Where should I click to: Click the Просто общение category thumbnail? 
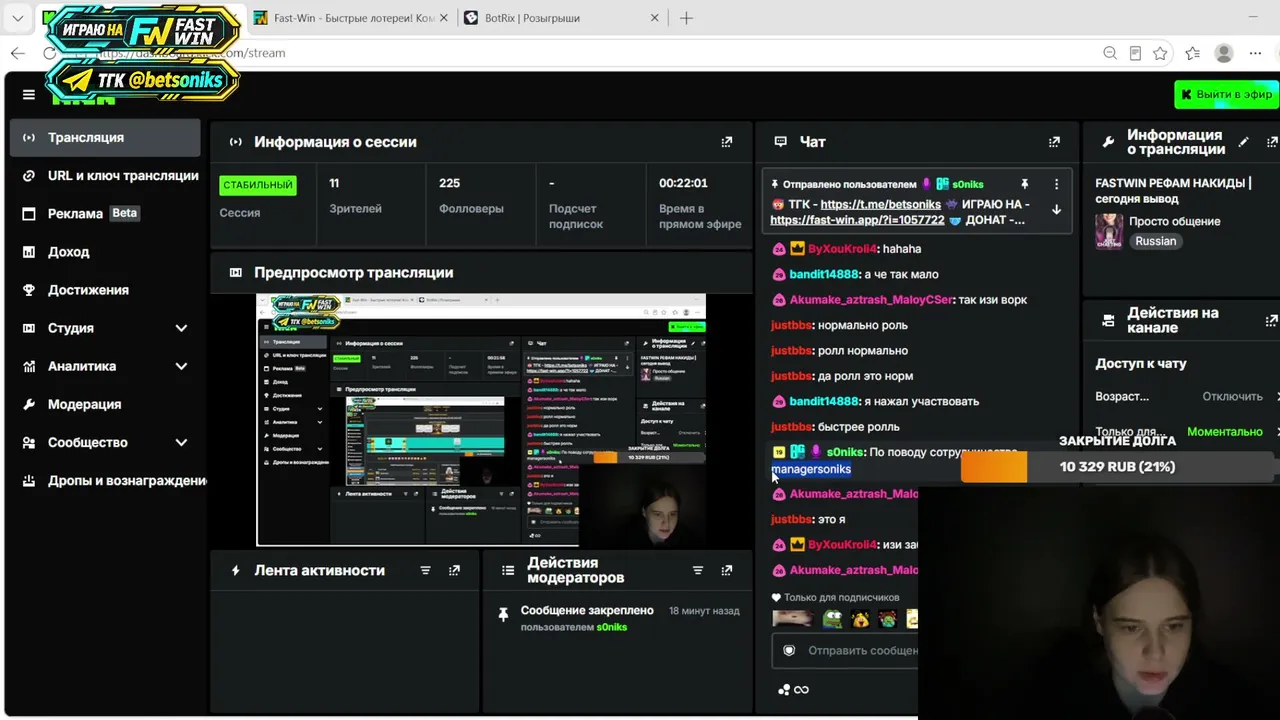[1109, 231]
